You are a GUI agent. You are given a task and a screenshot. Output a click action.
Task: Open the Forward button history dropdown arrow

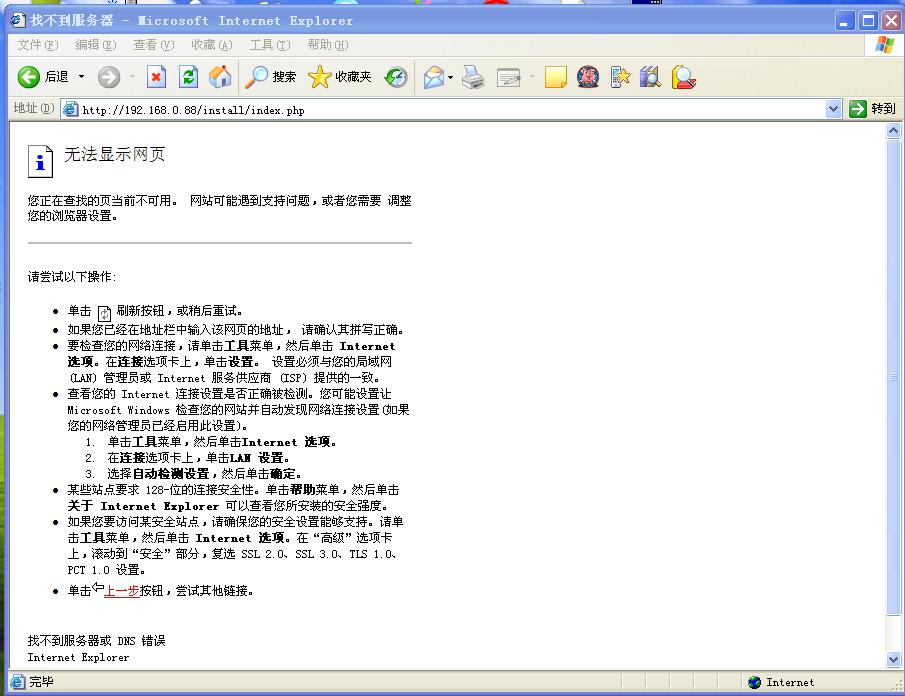coord(132,77)
